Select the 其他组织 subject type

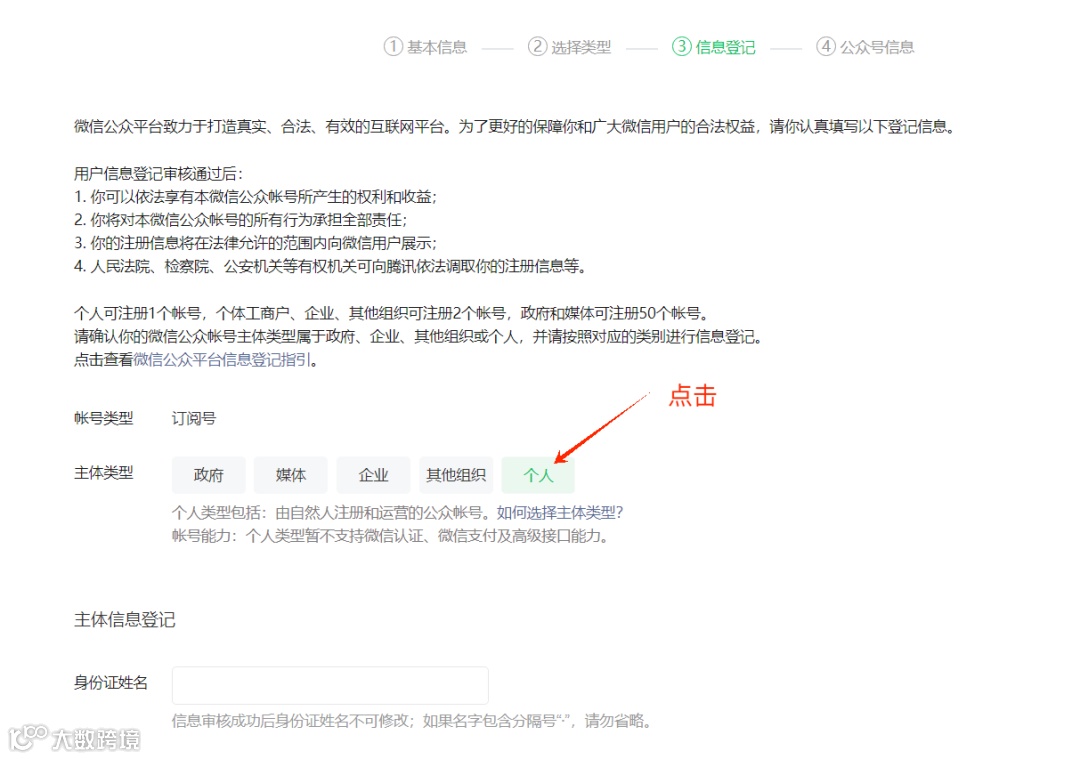pos(456,475)
